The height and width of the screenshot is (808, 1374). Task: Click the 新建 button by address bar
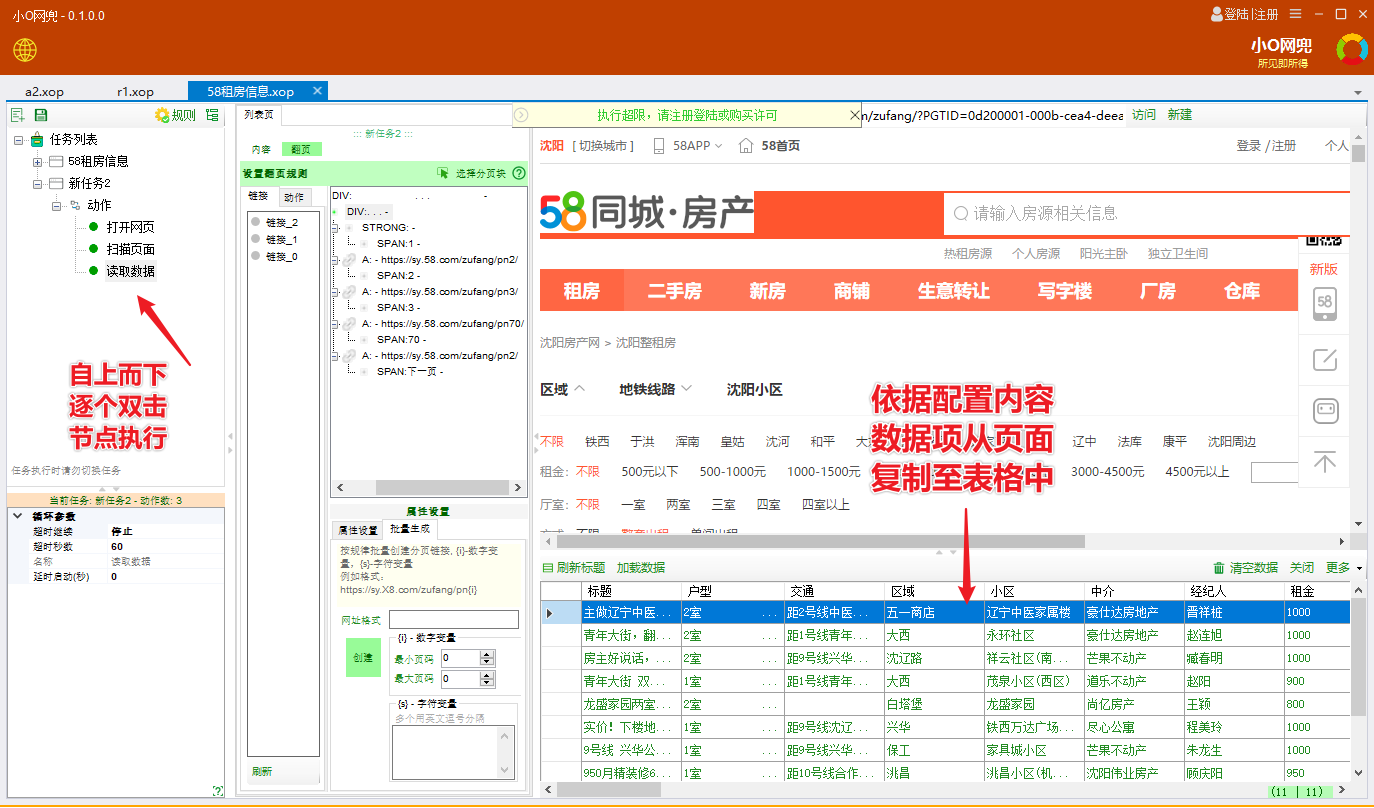tap(1180, 115)
